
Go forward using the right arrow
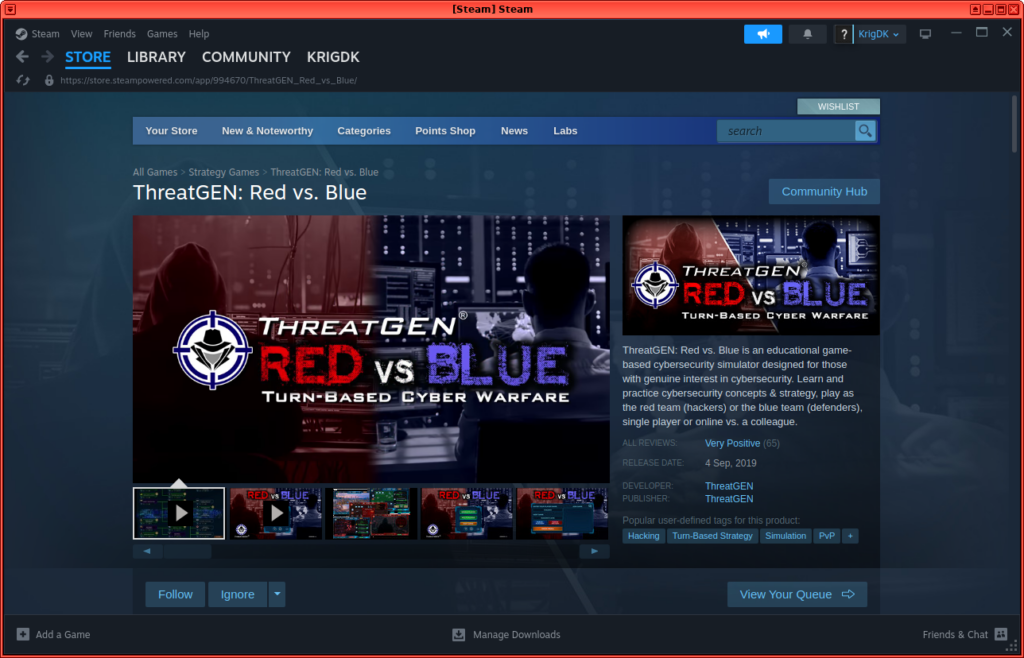47,57
